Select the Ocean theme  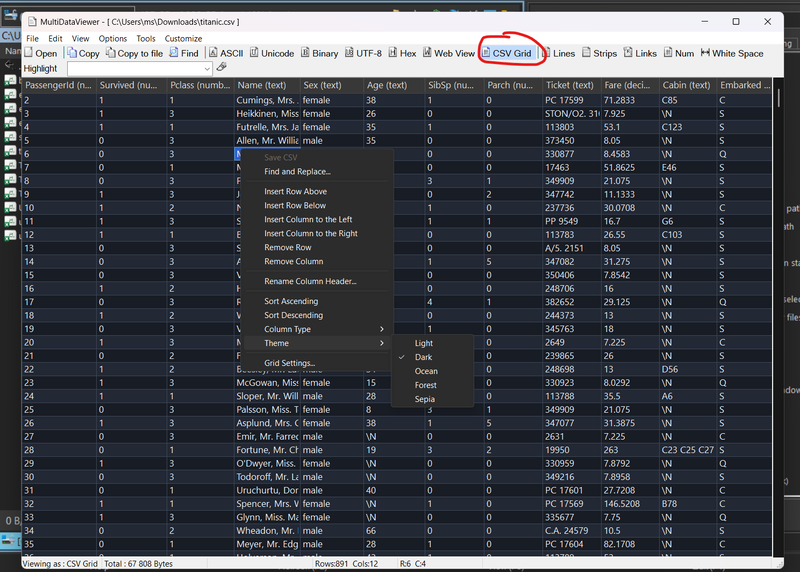[x=432, y=371]
